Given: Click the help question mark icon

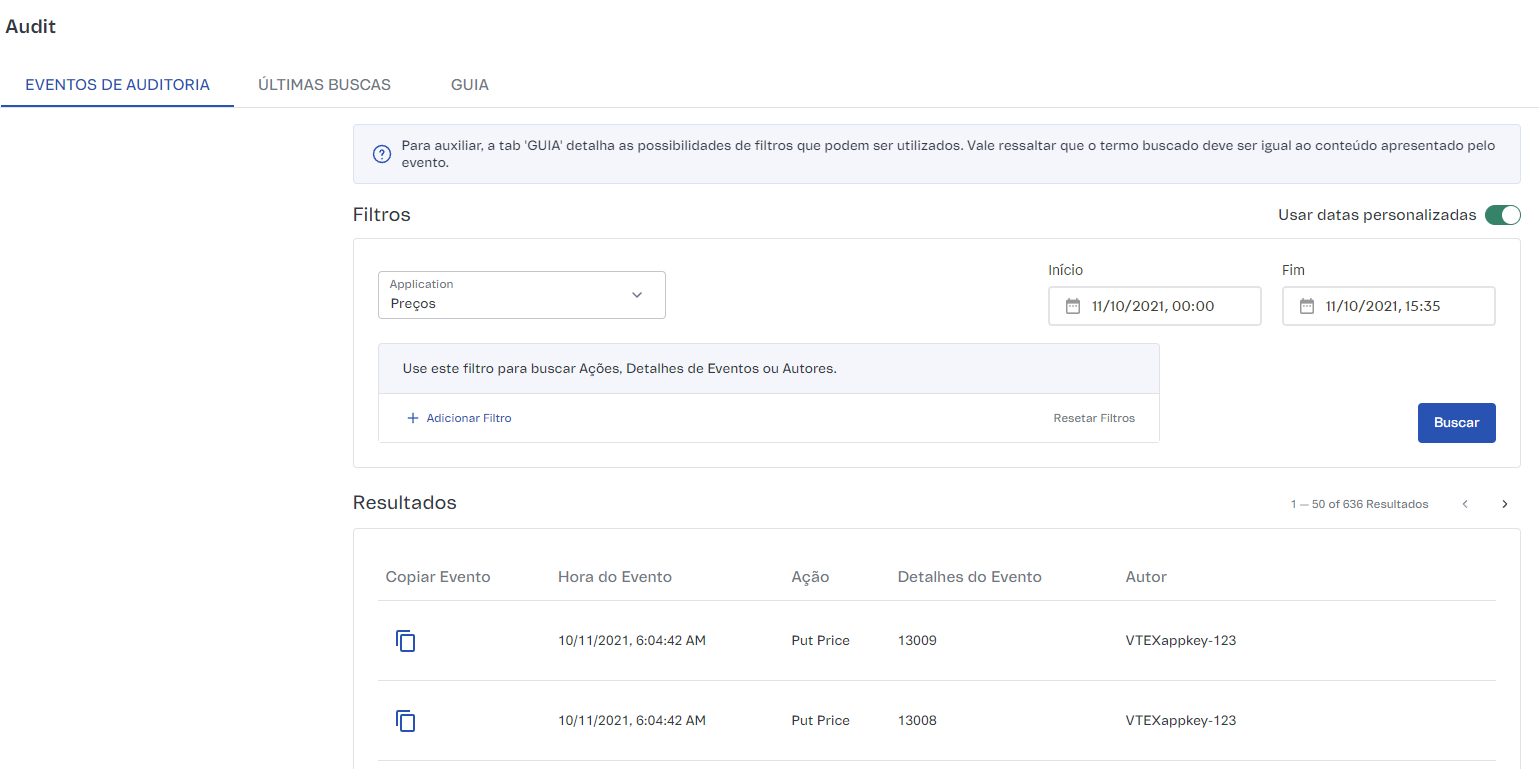Looking at the screenshot, I should point(381,154).
